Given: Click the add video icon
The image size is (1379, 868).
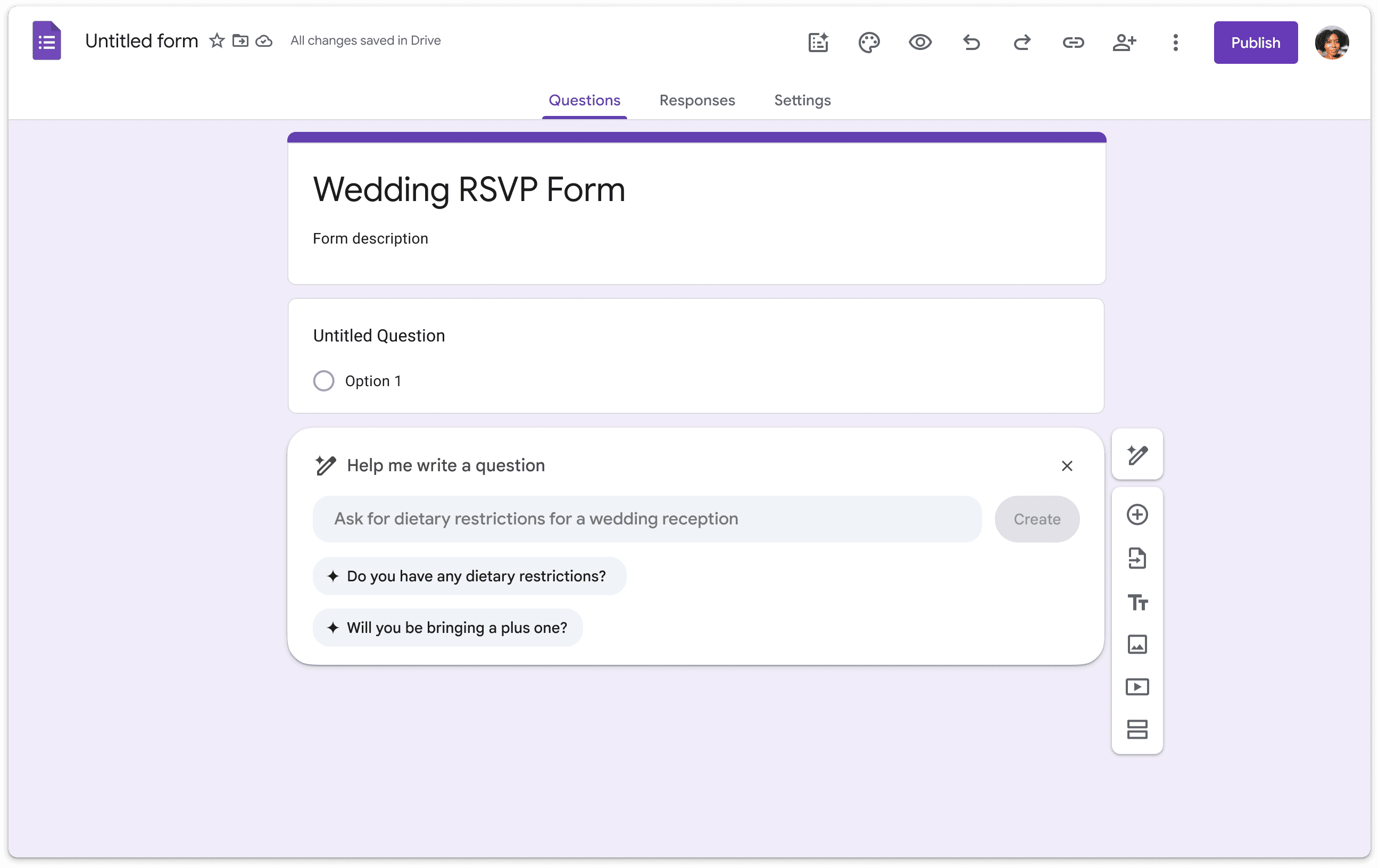Looking at the screenshot, I should [x=1137, y=687].
